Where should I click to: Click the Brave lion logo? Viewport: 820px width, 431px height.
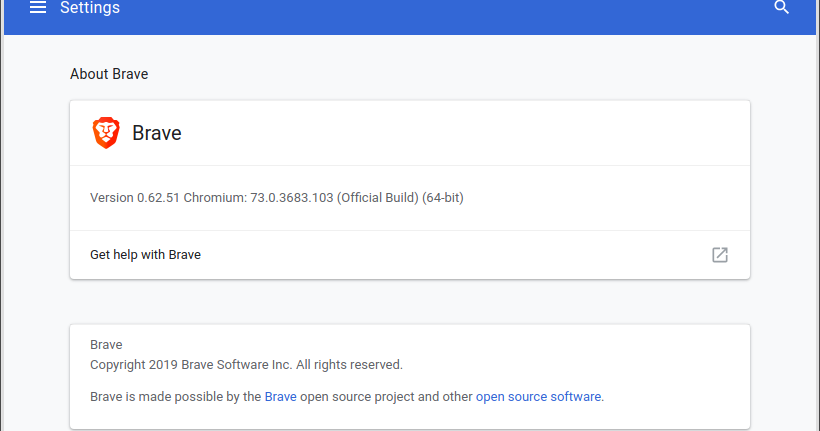pyautogui.click(x=106, y=133)
